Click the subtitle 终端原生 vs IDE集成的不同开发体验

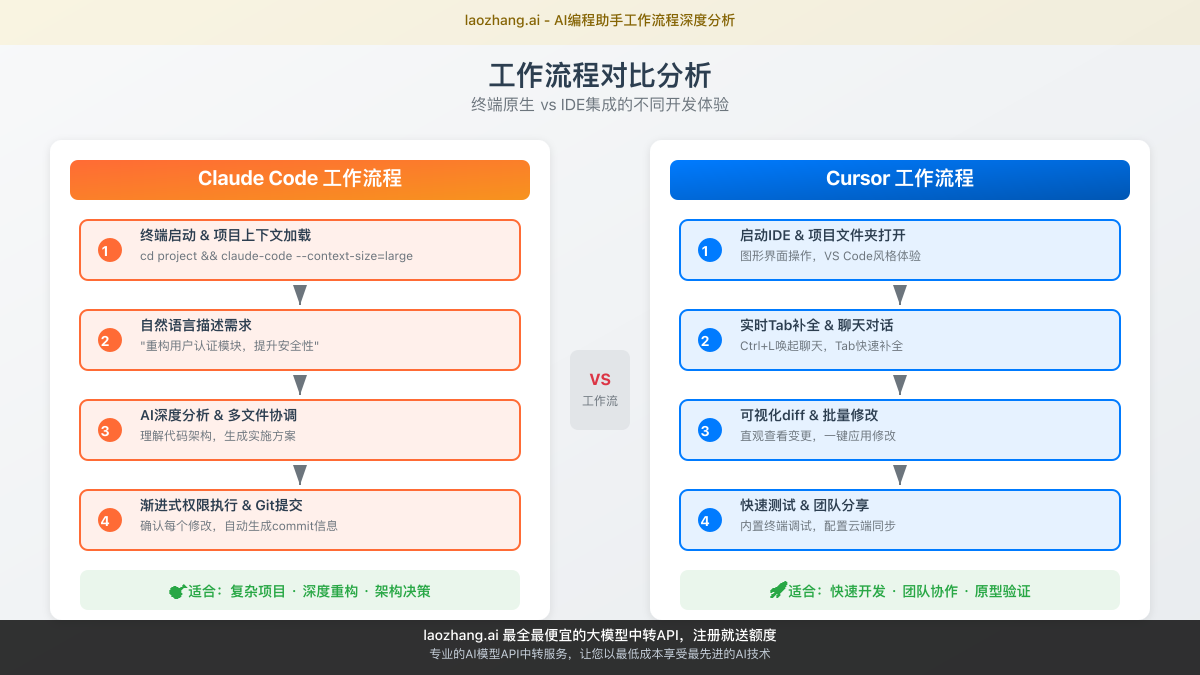click(x=600, y=104)
